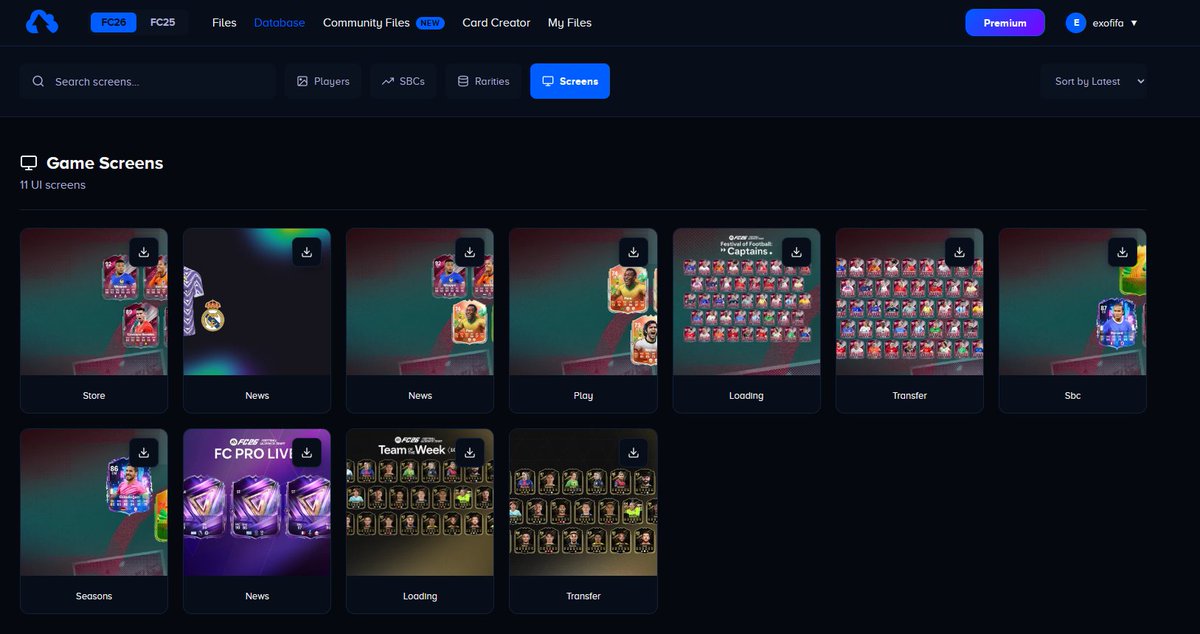Click the search magnifier icon

(x=38, y=81)
